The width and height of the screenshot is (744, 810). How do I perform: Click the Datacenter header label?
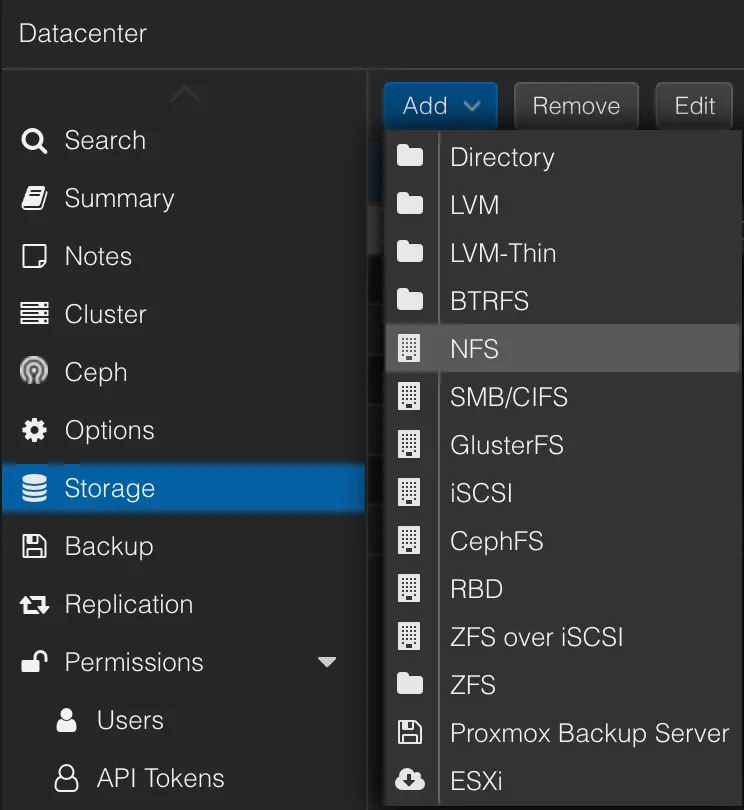coord(82,33)
